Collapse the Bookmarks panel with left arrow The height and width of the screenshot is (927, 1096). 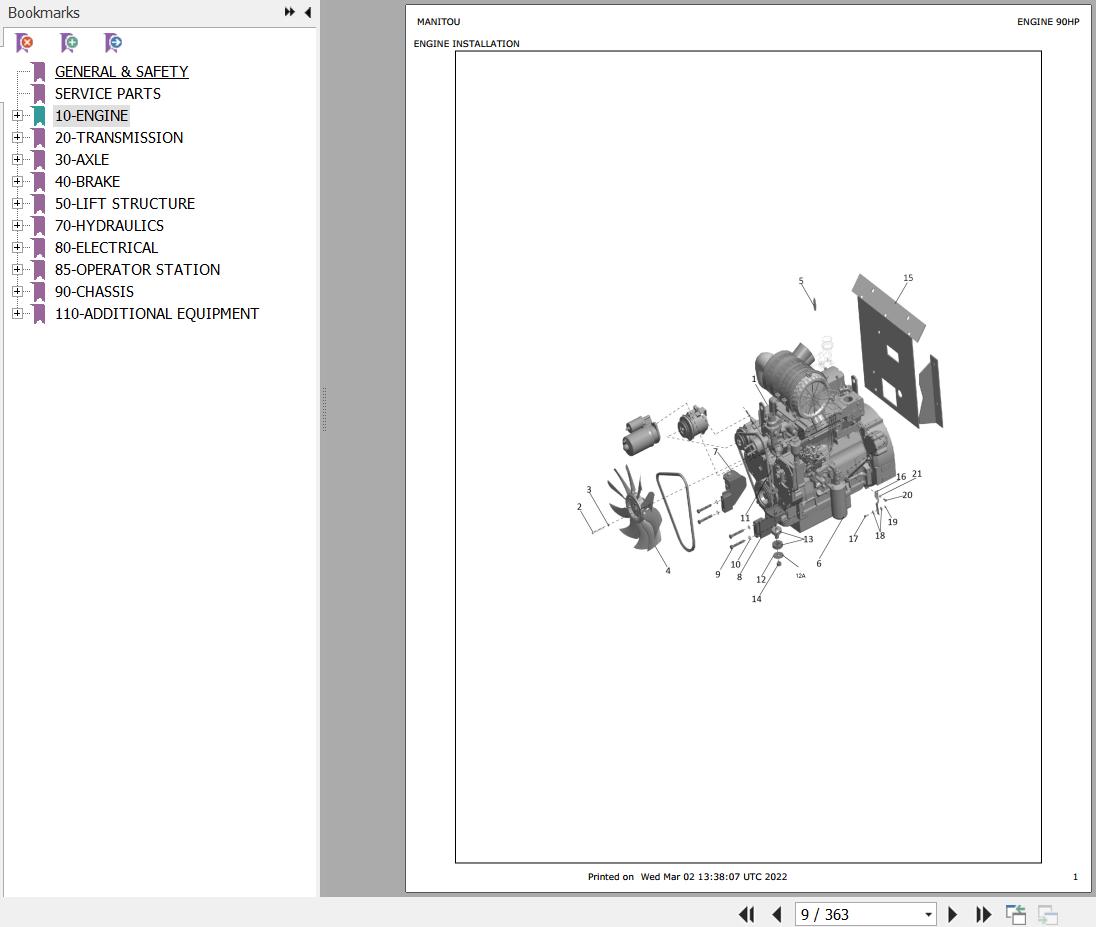(307, 12)
